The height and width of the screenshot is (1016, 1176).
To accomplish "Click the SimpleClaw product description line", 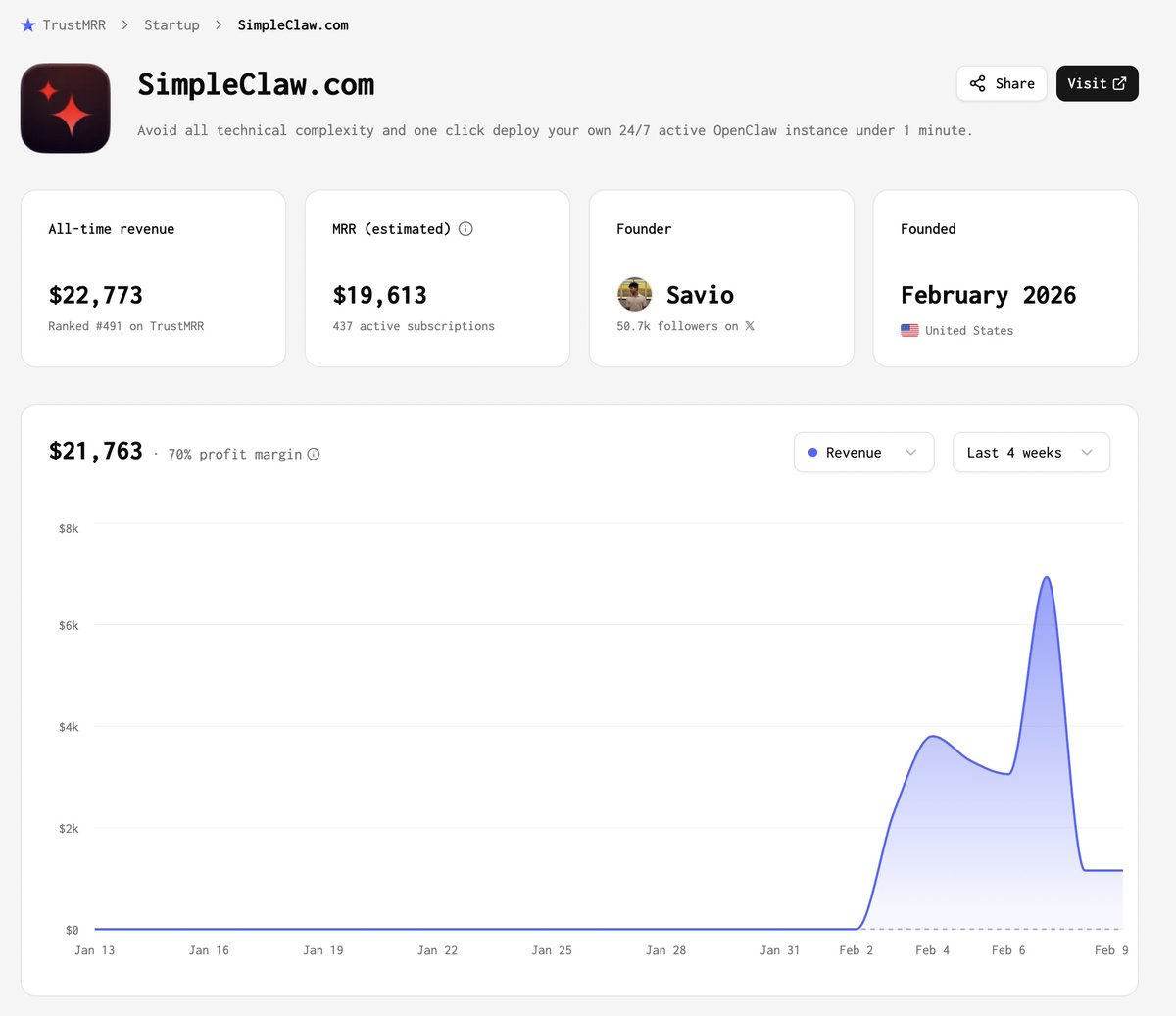I will [555, 130].
